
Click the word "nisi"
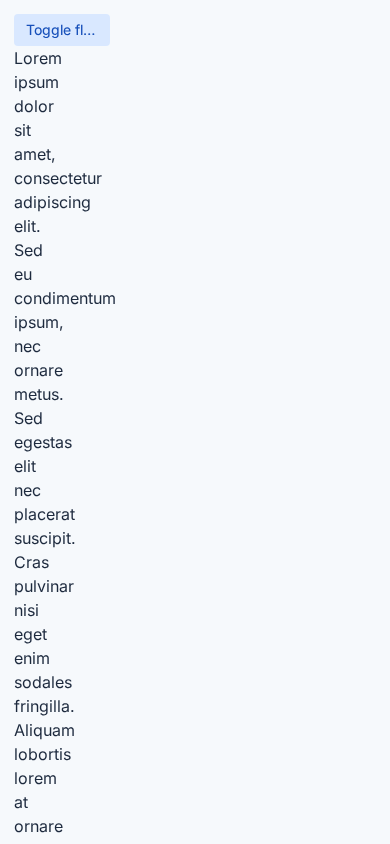pos(26,611)
